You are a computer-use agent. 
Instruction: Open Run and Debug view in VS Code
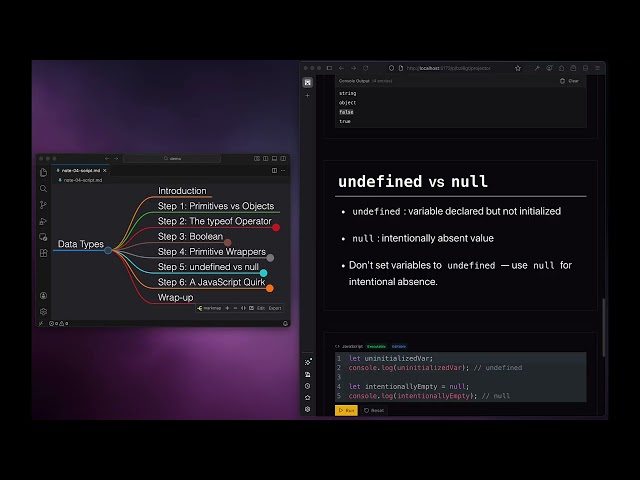click(x=43, y=221)
